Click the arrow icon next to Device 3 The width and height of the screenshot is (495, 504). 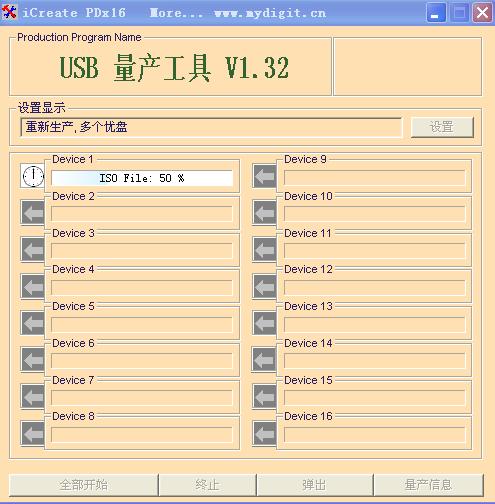[x=33, y=250]
